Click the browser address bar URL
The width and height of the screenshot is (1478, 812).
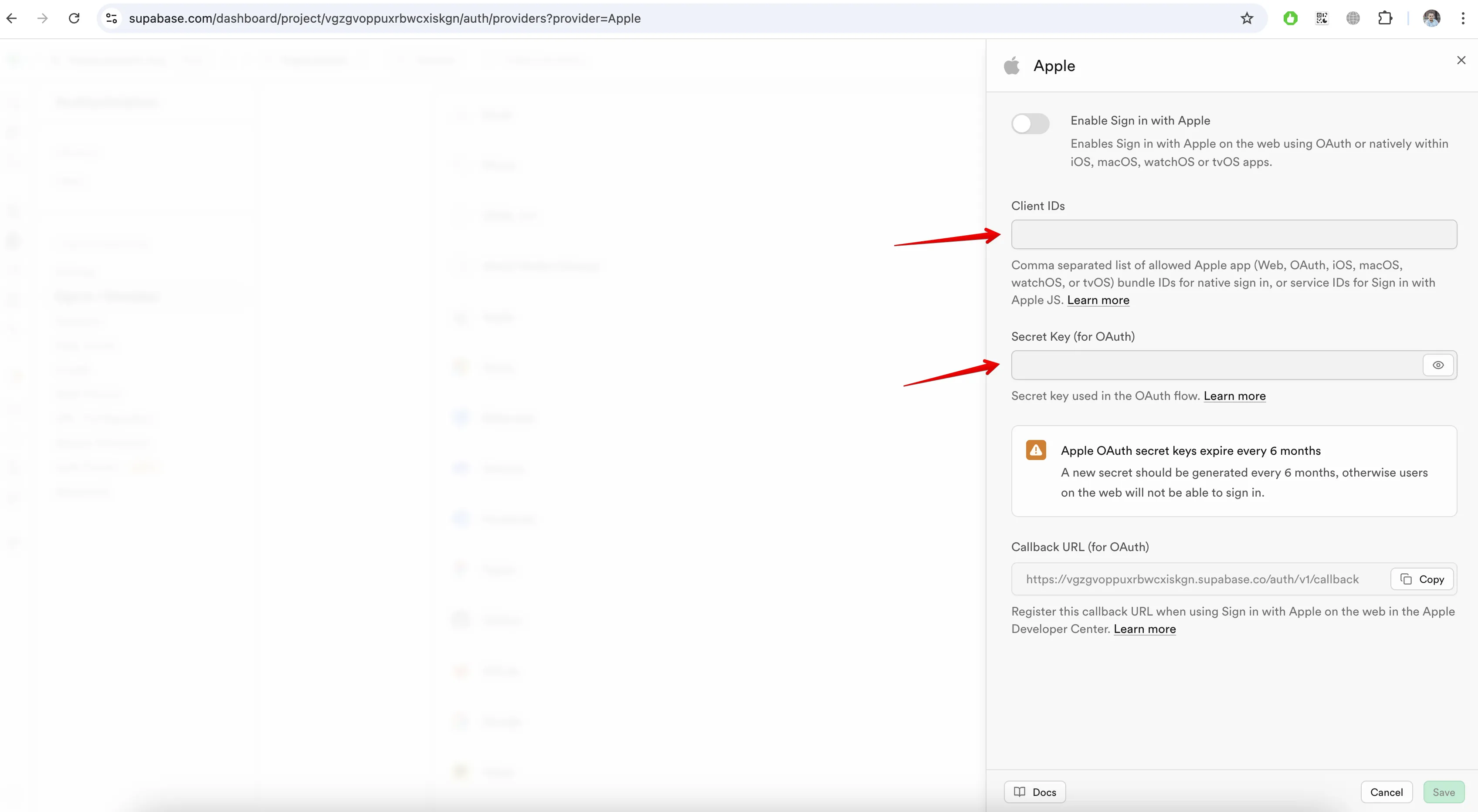[x=384, y=18]
